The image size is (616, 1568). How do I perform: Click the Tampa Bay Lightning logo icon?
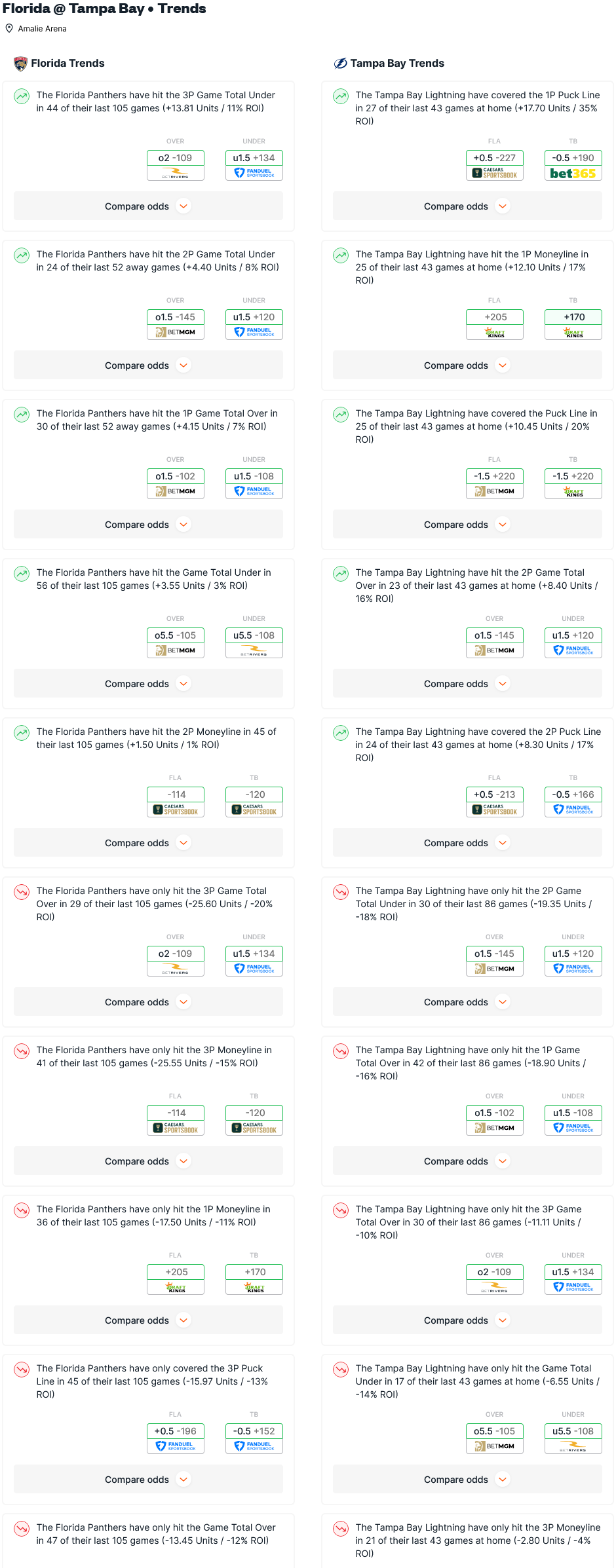click(x=340, y=64)
